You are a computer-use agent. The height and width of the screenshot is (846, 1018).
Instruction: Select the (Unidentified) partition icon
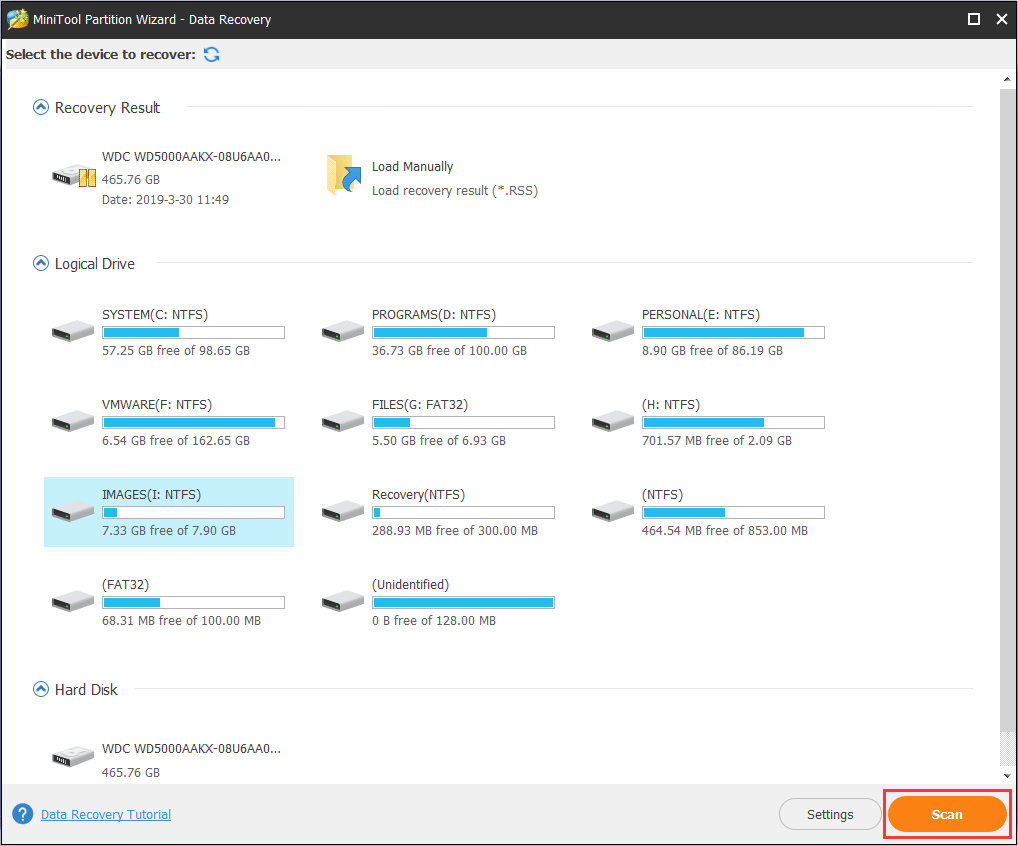343,601
